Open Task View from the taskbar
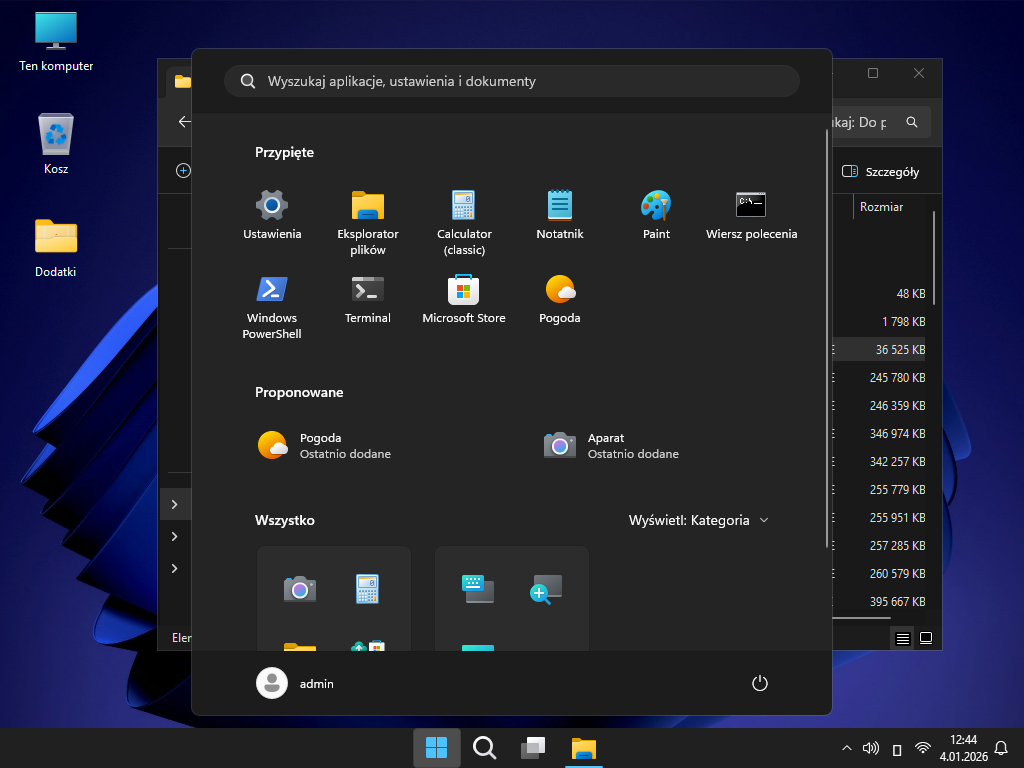This screenshot has width=1024, height=768. pos(533,748)
